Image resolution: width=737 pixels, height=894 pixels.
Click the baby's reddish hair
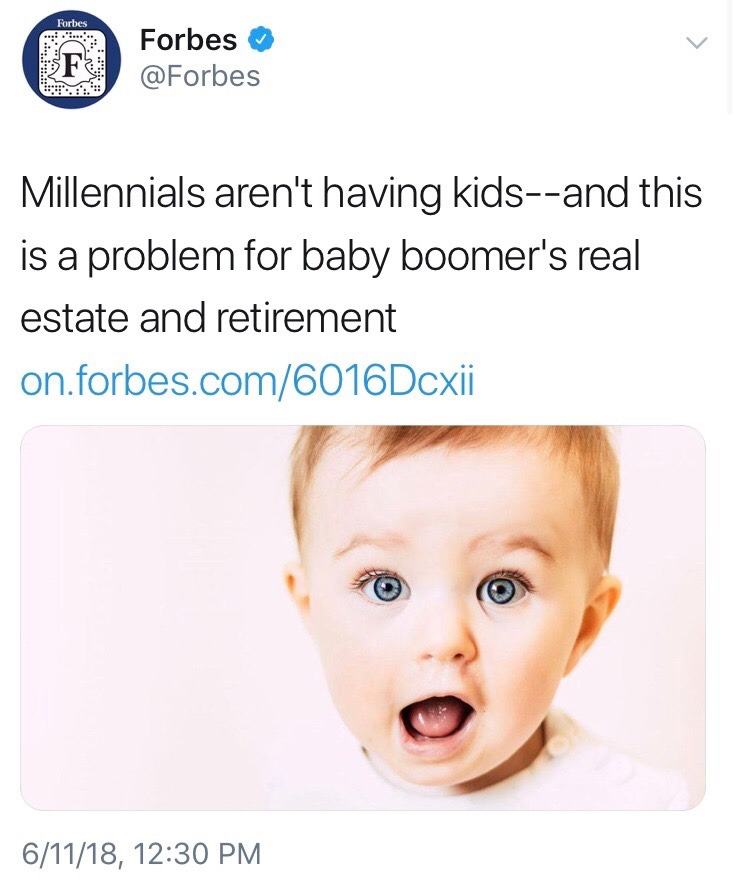click(450, 462)
